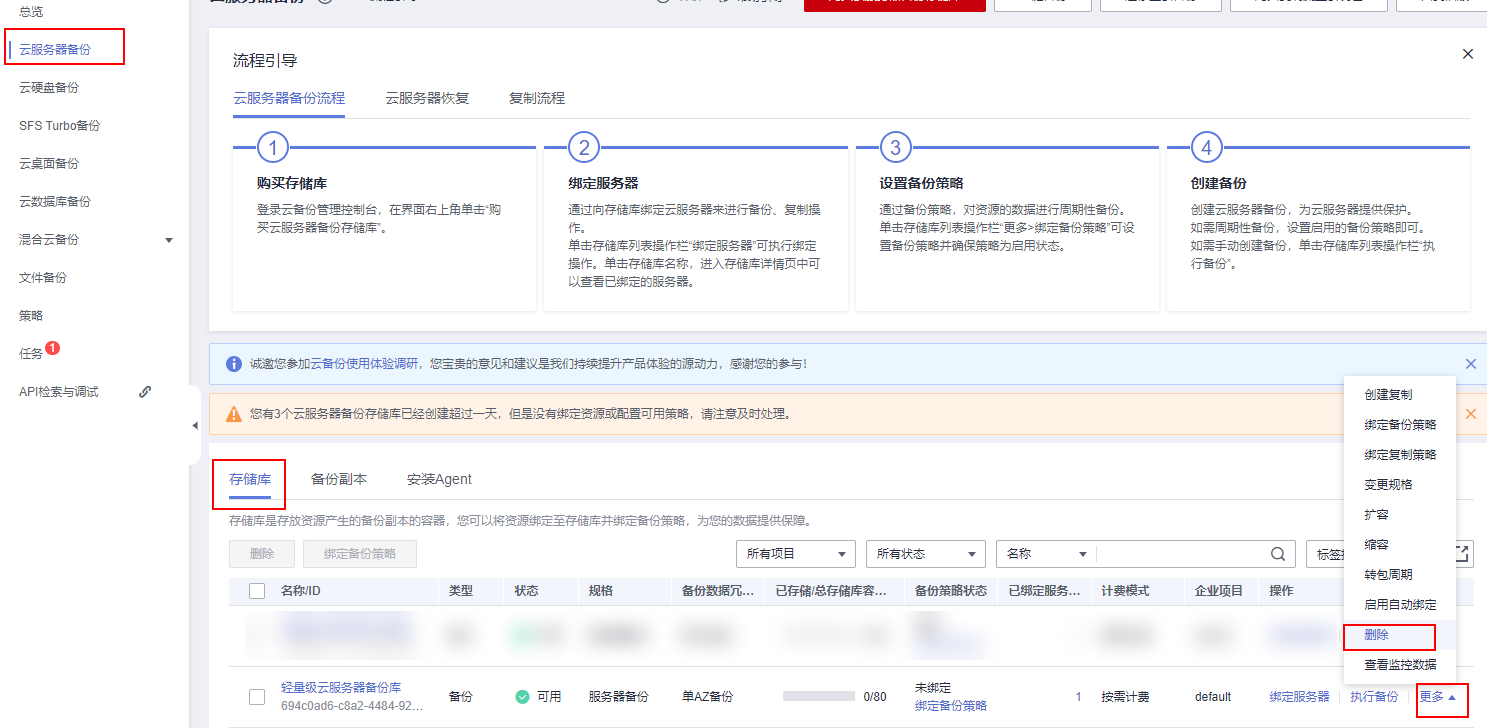
Task: Click the red badge on 任务
Action: coord(53,348)
